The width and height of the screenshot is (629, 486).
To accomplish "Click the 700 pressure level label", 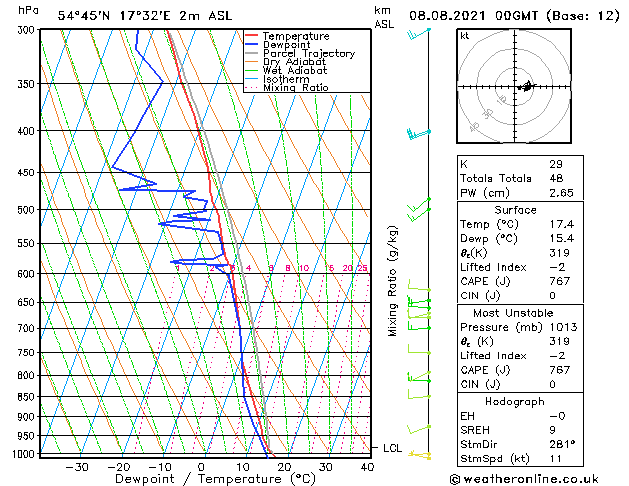I will tap(28, 328).
